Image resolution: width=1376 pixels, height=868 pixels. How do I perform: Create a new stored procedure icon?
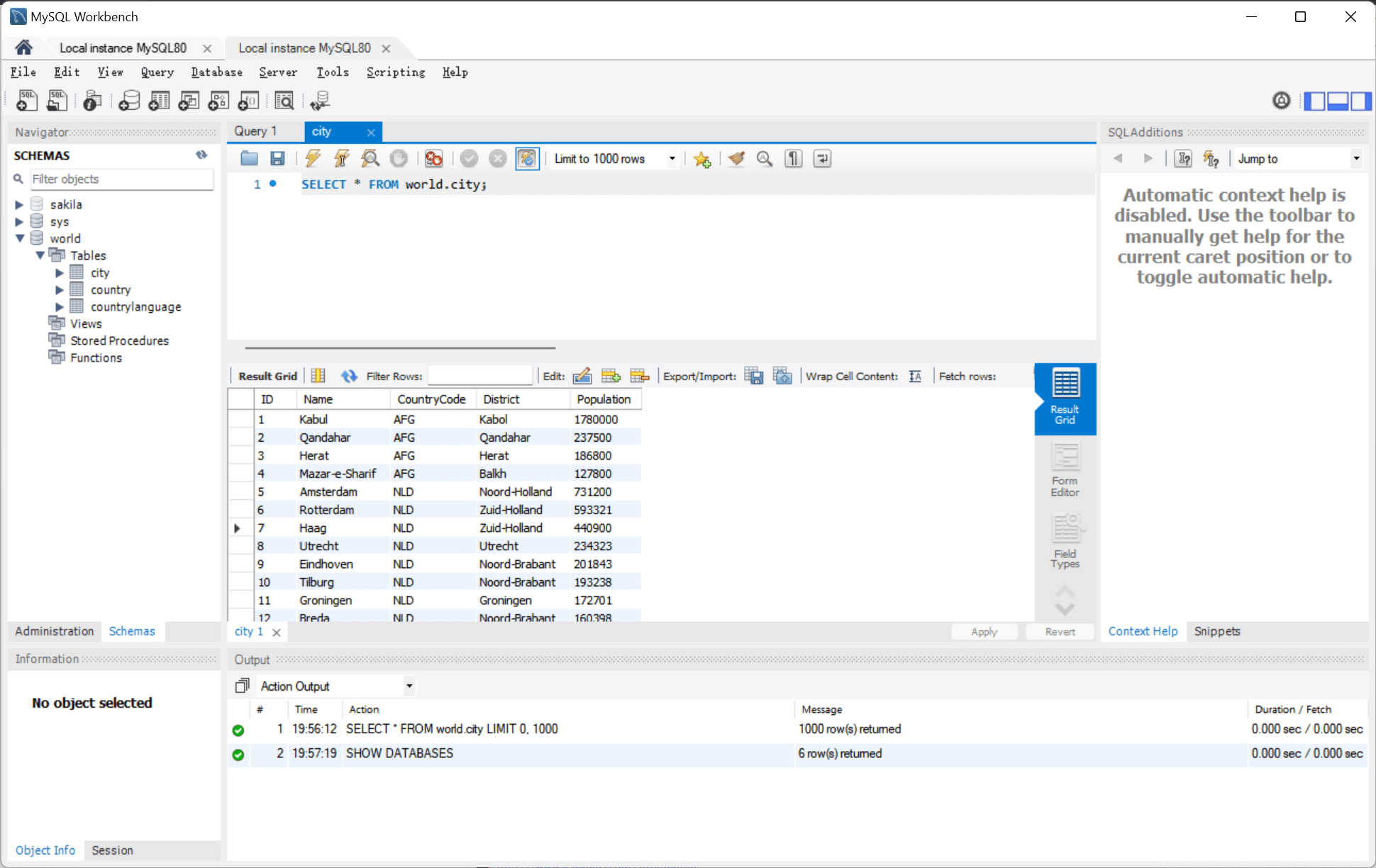click(218, 101)
